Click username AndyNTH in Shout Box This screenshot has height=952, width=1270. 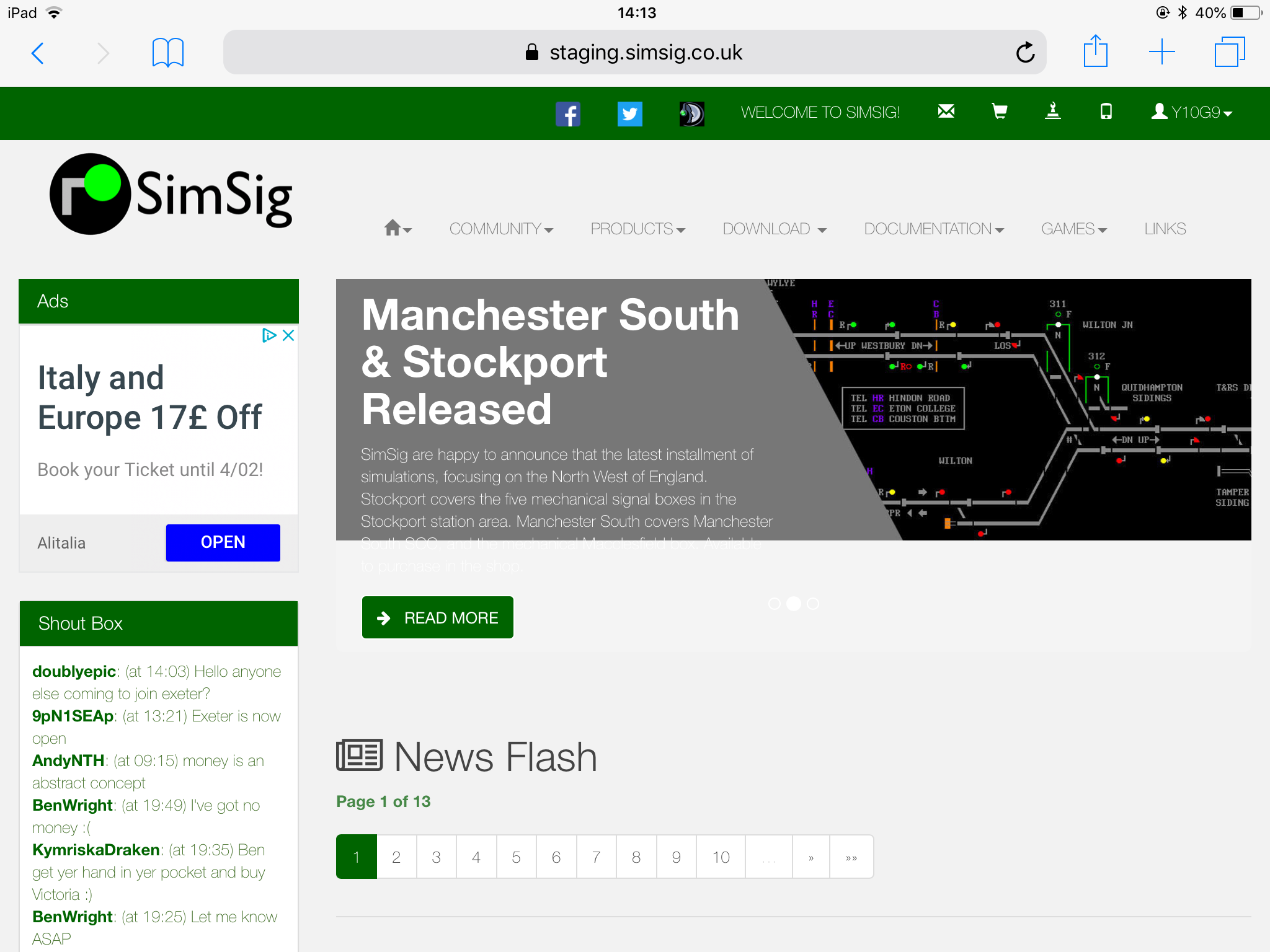[x=68, y=760]
